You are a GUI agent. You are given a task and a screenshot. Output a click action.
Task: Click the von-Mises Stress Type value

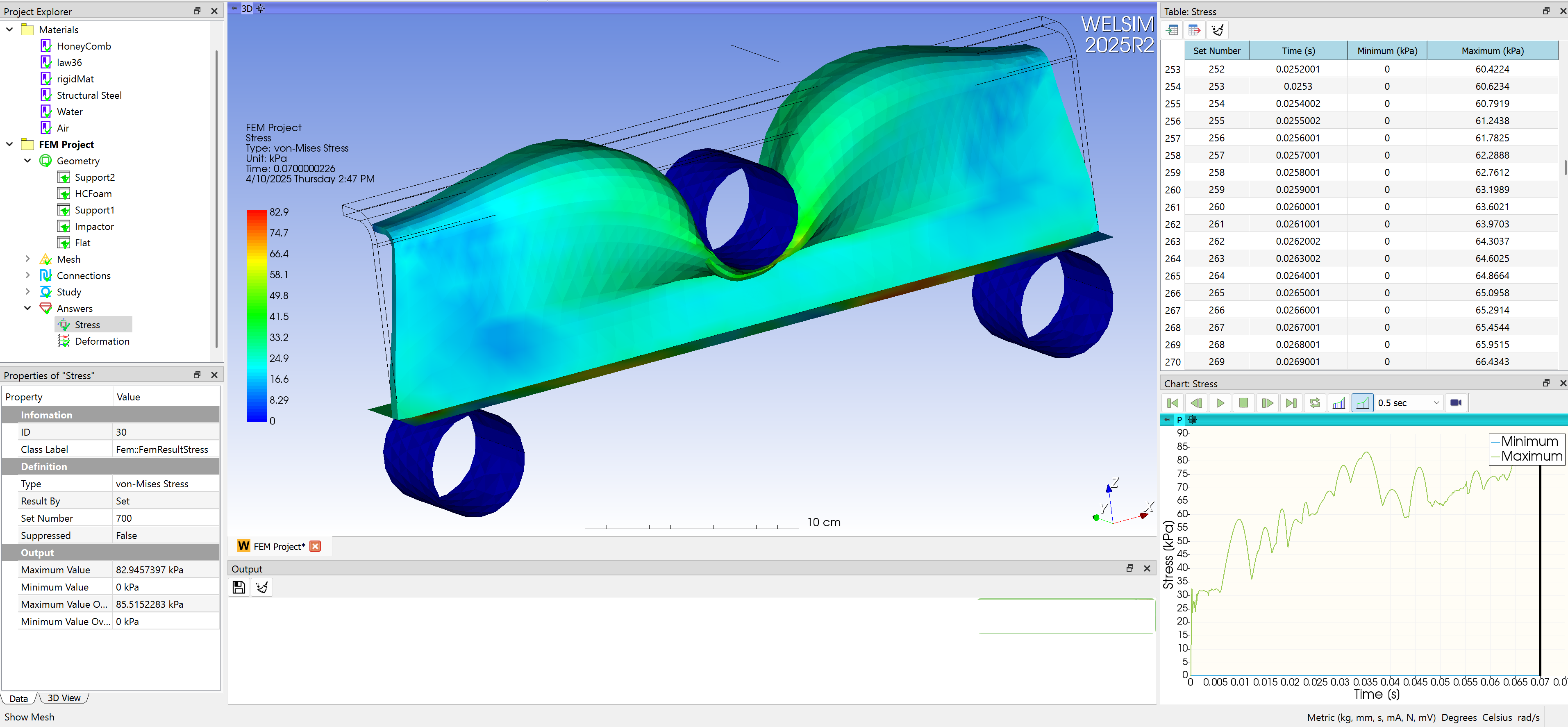point(166,484)
